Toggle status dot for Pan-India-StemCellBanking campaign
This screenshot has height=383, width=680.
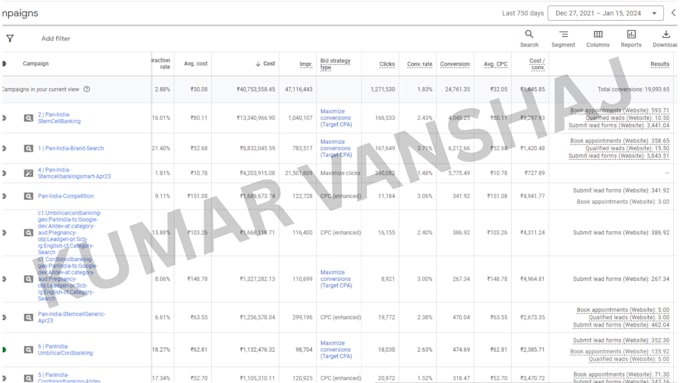pos(4,118)
